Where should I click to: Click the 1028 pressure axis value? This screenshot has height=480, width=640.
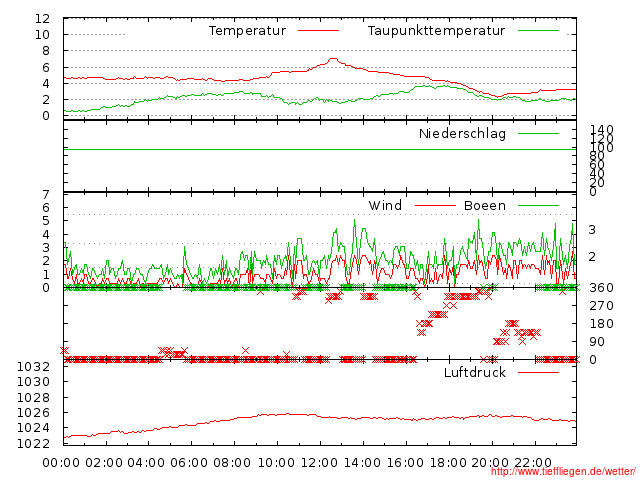[33, 398]
